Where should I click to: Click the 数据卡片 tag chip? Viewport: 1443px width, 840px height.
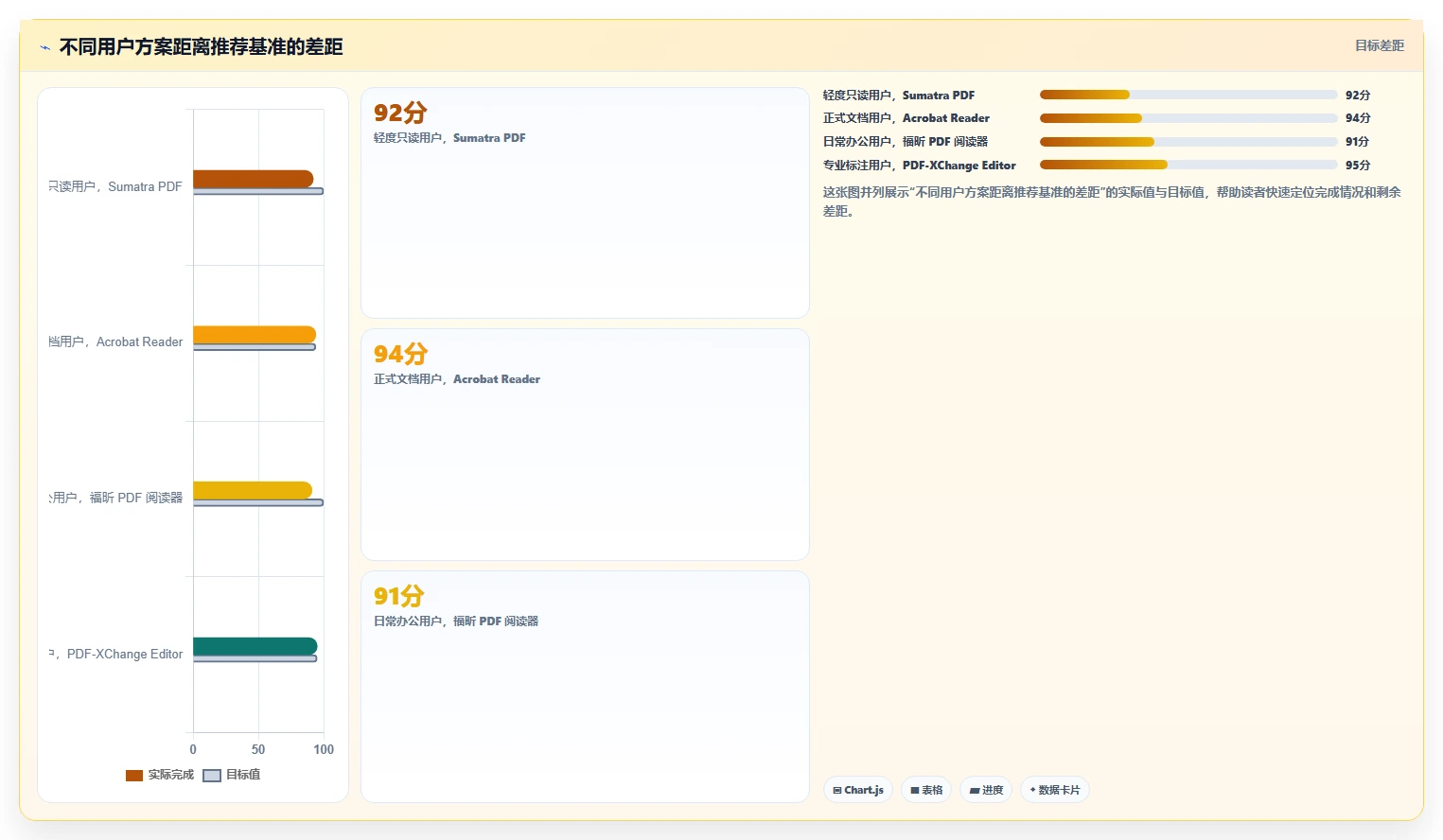click(1055, 790)
